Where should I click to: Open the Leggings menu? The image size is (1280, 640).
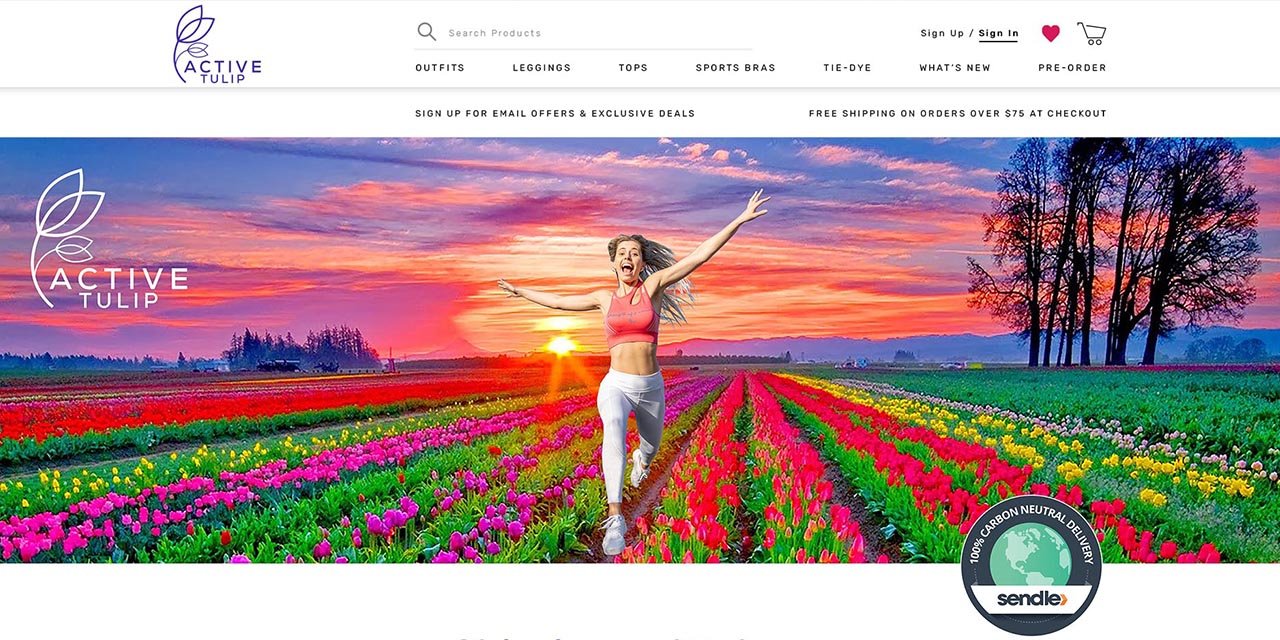(x=542, y=68)
